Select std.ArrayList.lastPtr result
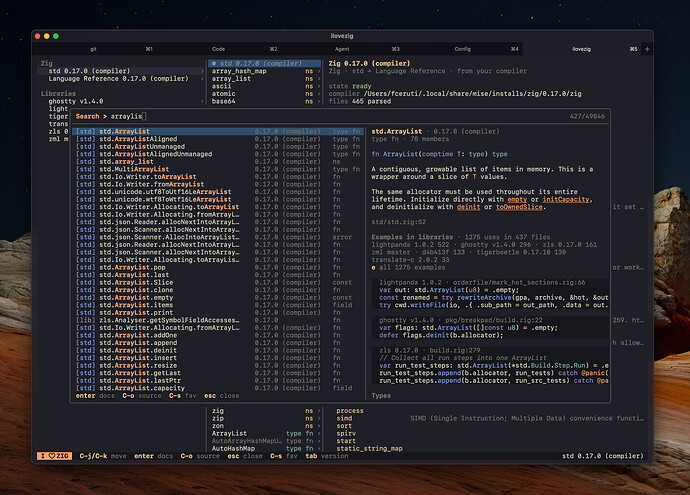690x495 pixels. pos(218,381)
